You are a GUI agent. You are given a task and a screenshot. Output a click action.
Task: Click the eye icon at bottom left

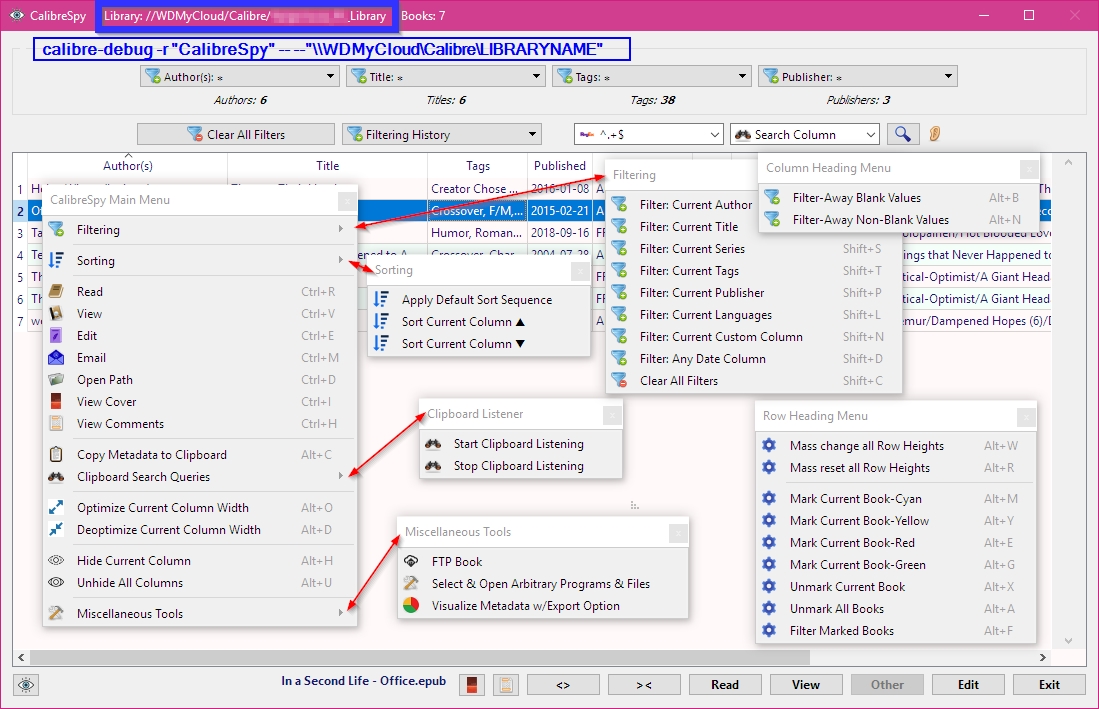click(x=26, y=684)
